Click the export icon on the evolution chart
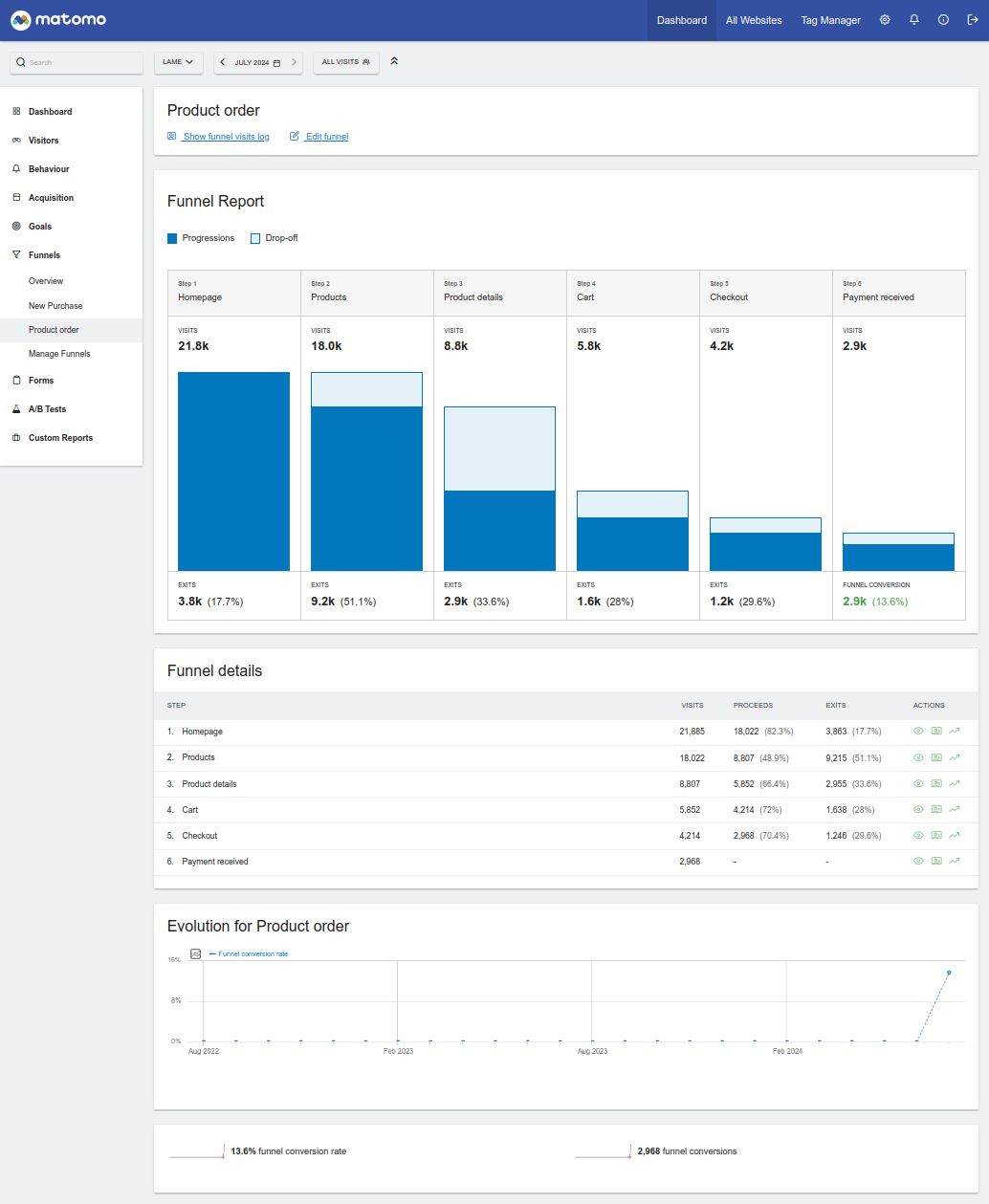Viewport: 989px width, 1204px height. pos(195,953)
